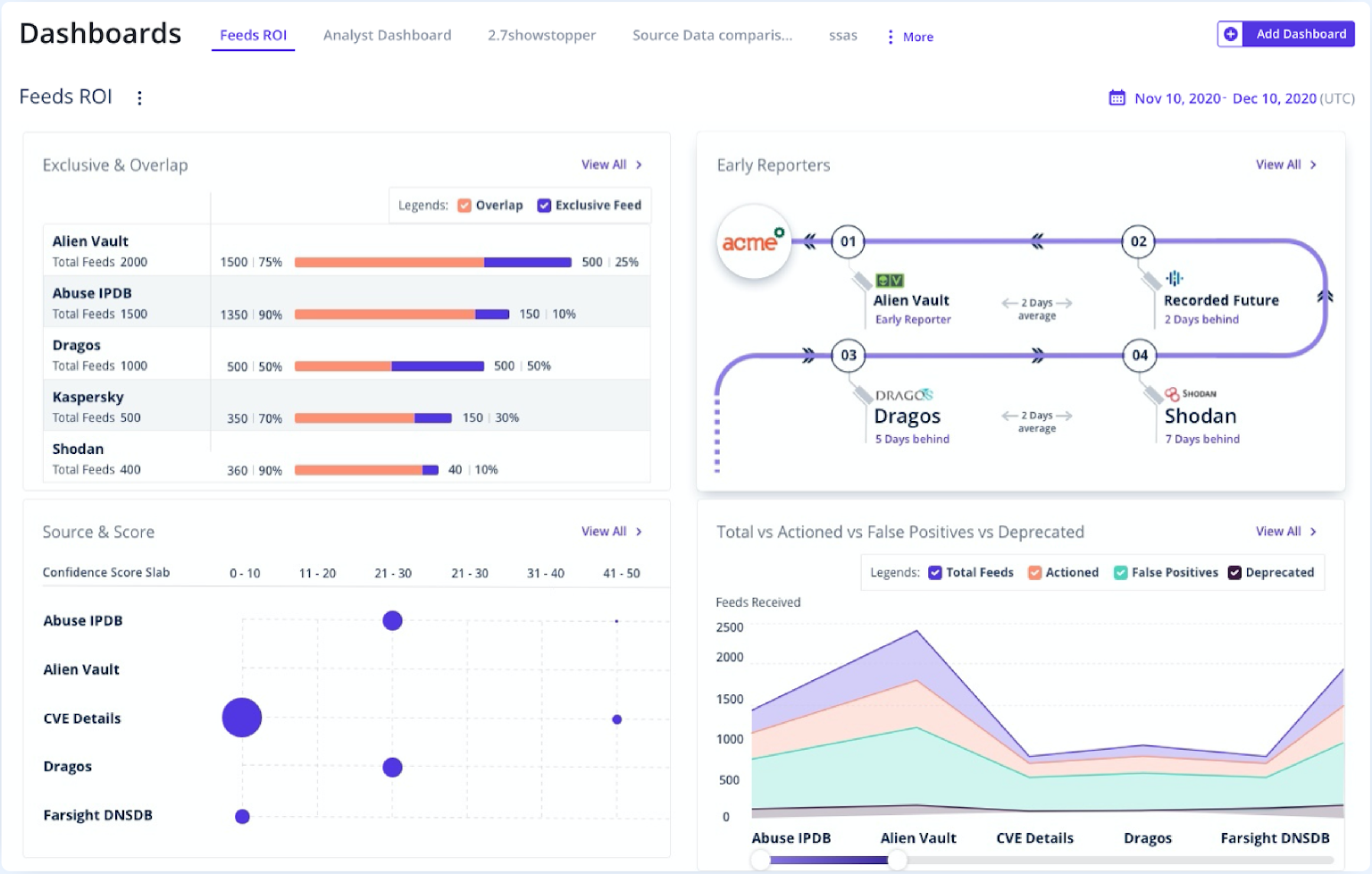Click the Abuse IPDB axis label in area chart
This screenshot has width=1372, height=874.
[791, 838]
